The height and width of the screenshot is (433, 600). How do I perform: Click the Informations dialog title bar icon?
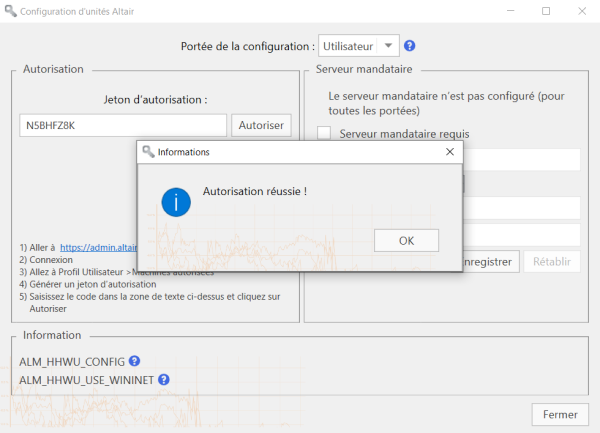(x=148, y=152)
